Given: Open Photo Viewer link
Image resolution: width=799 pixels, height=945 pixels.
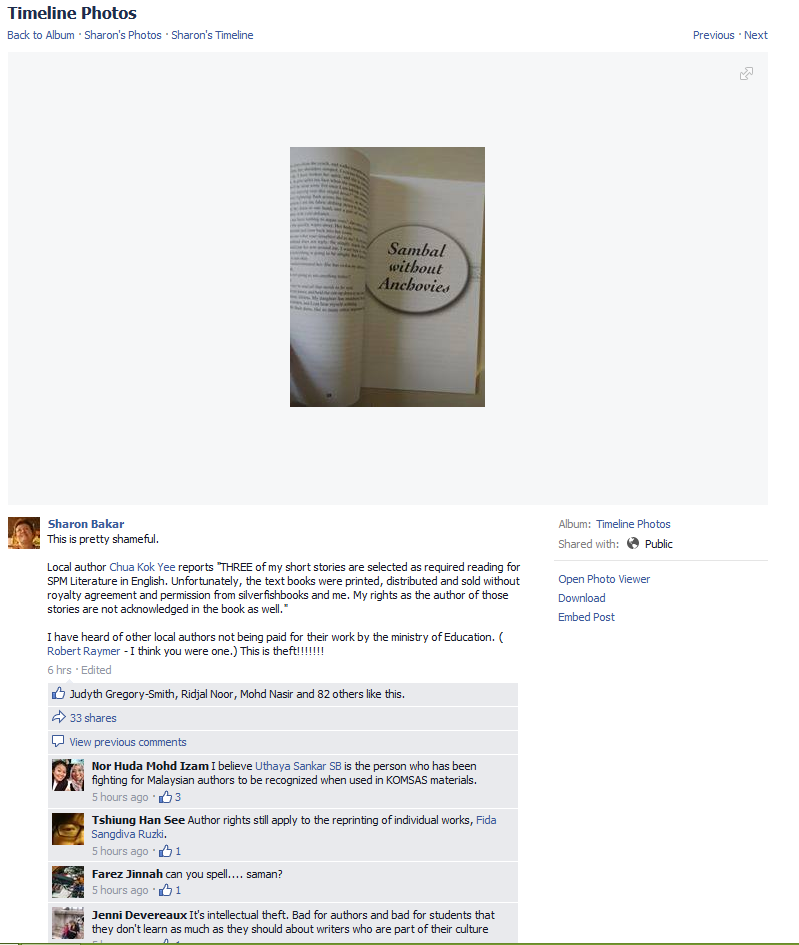Looking at the screenshot, I should 604,579.
